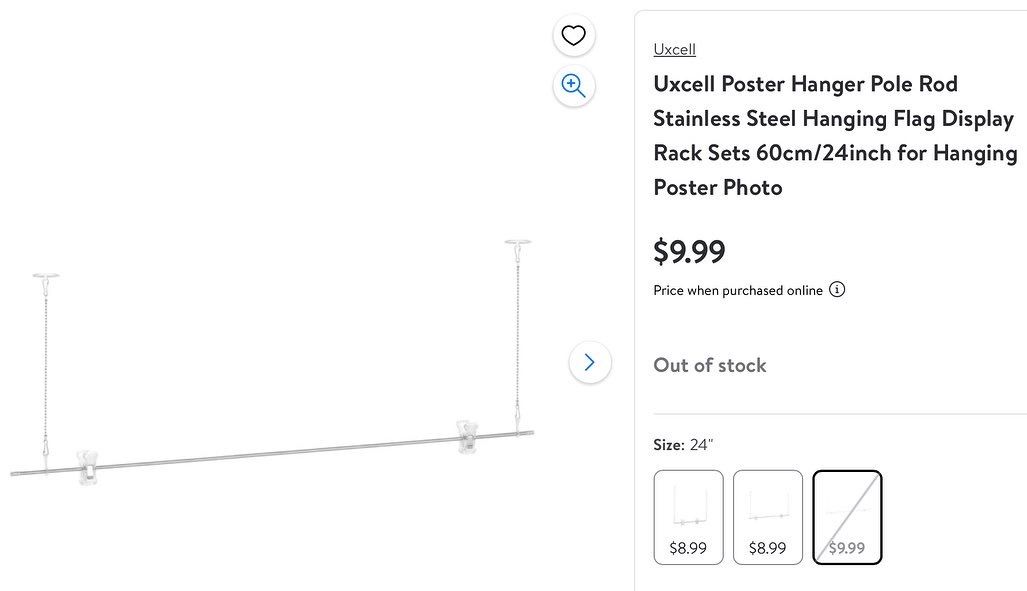
Task: Click the large $9.99 product price
Action: [x=689, y=251]
